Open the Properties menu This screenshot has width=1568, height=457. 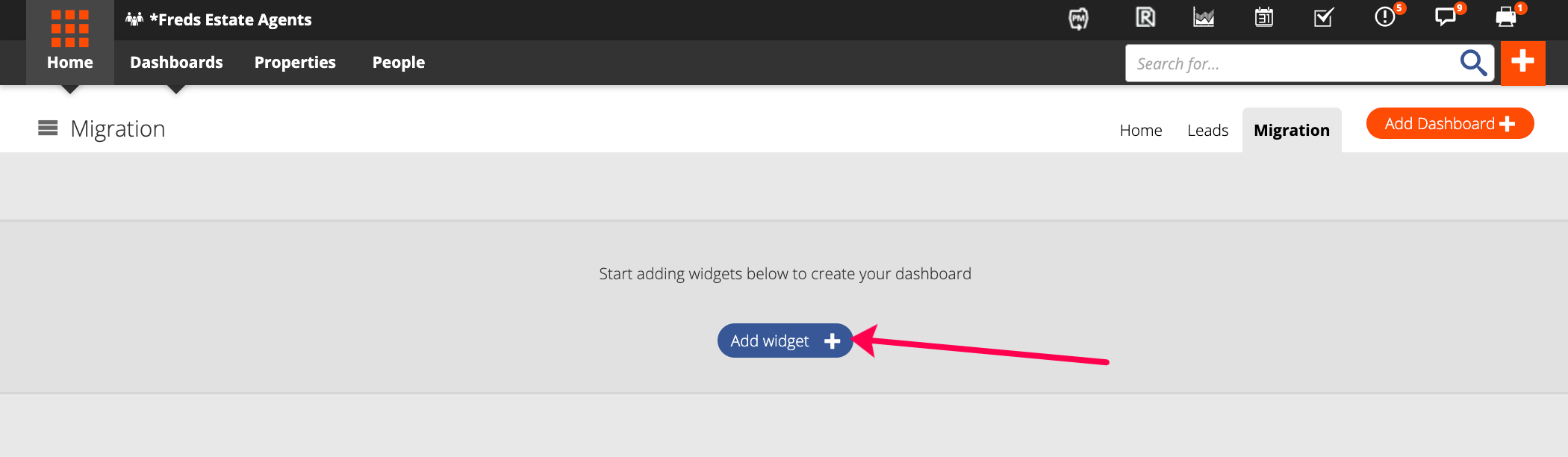click(x=295, y=63)
